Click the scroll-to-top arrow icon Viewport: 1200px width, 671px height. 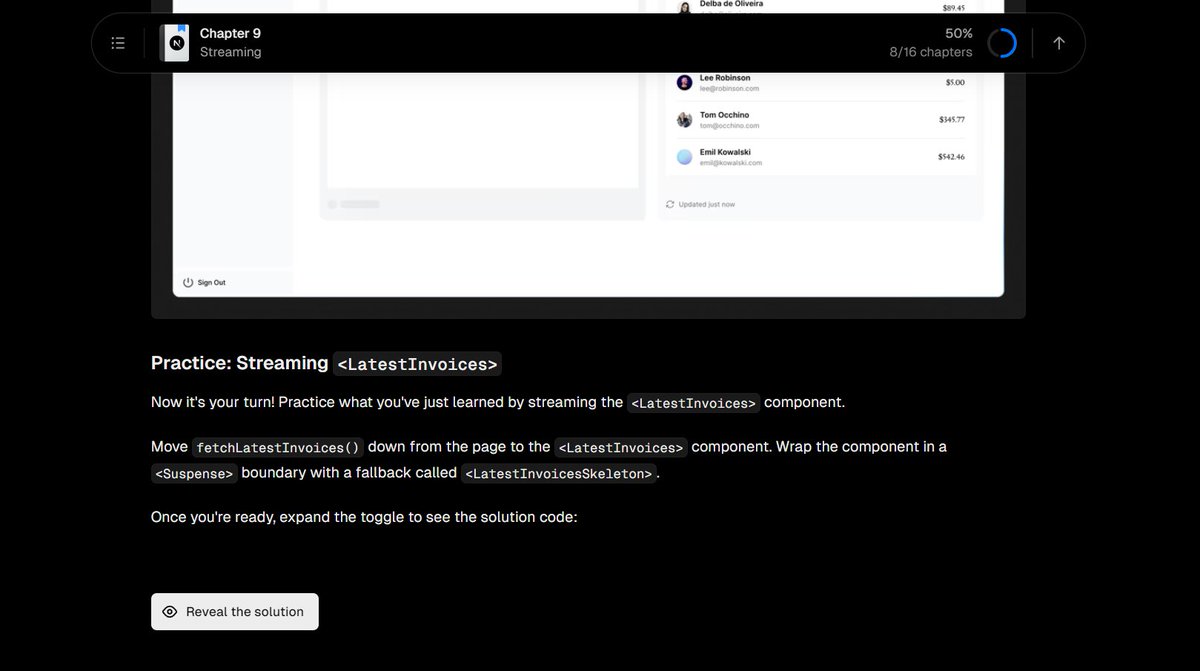point(1059,43)
